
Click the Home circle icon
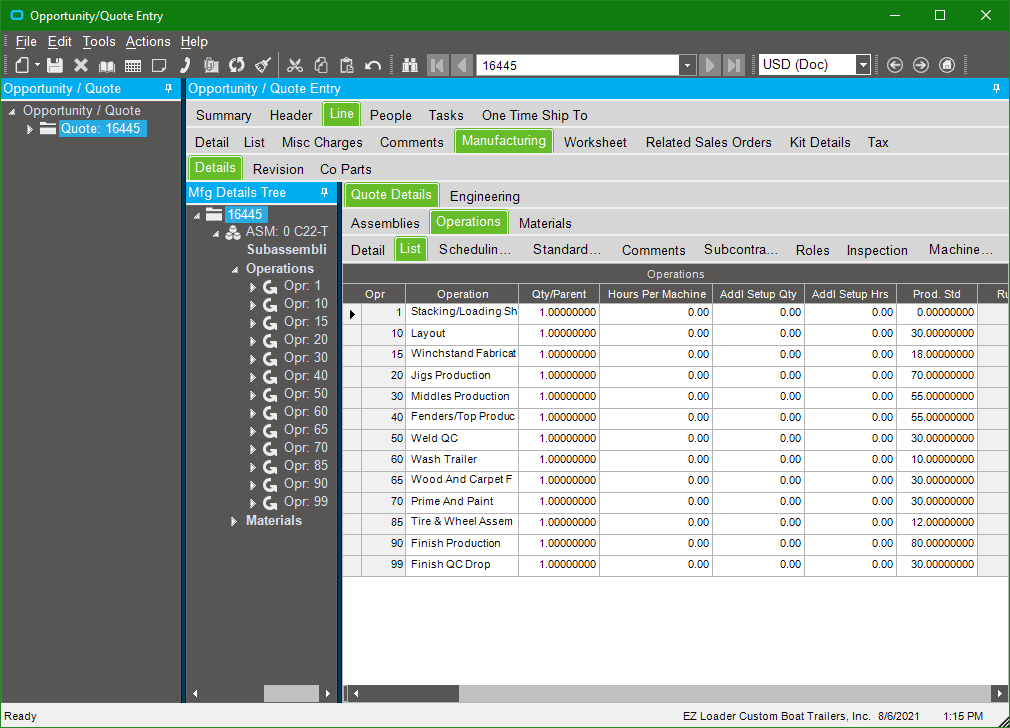(947, 65)
